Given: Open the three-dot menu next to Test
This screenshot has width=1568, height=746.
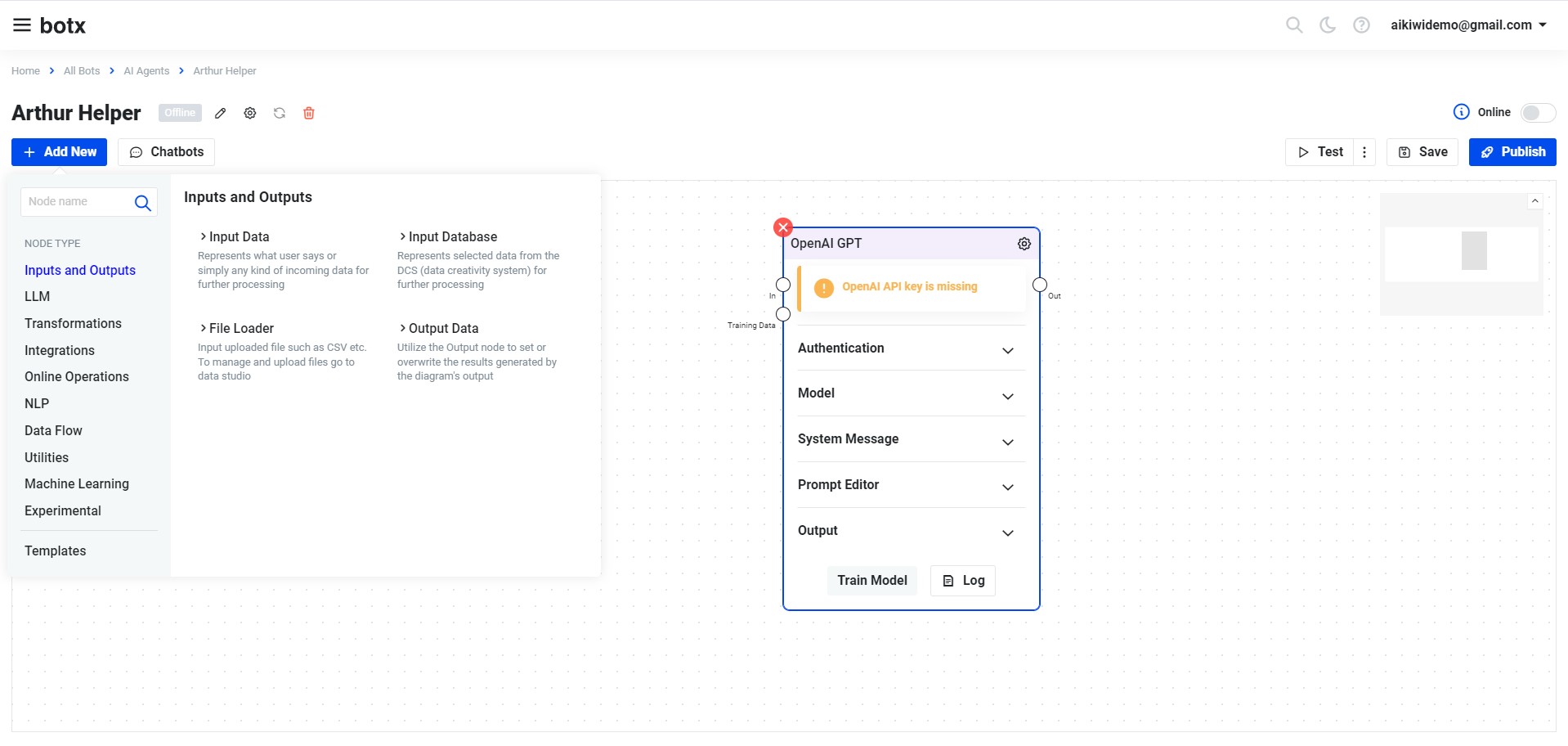Looking at the screenshot, I should [1364, 152].
